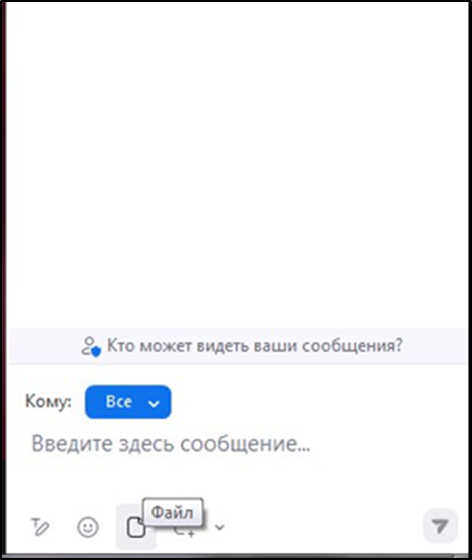Open the text formatting tool
The image size is (472, 560).
[40, 527]
